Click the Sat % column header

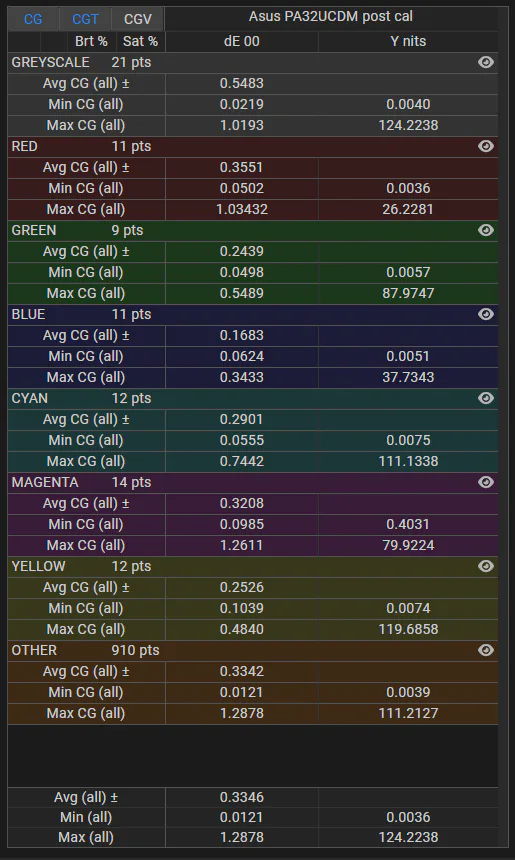pyautogui.click(x=140, y=42)
